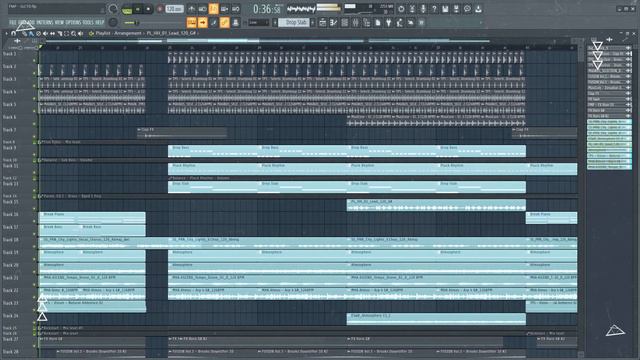This screenshot has width=640, height=360.
Task: Open the FILE menu
Action: [x=13, y=22]
